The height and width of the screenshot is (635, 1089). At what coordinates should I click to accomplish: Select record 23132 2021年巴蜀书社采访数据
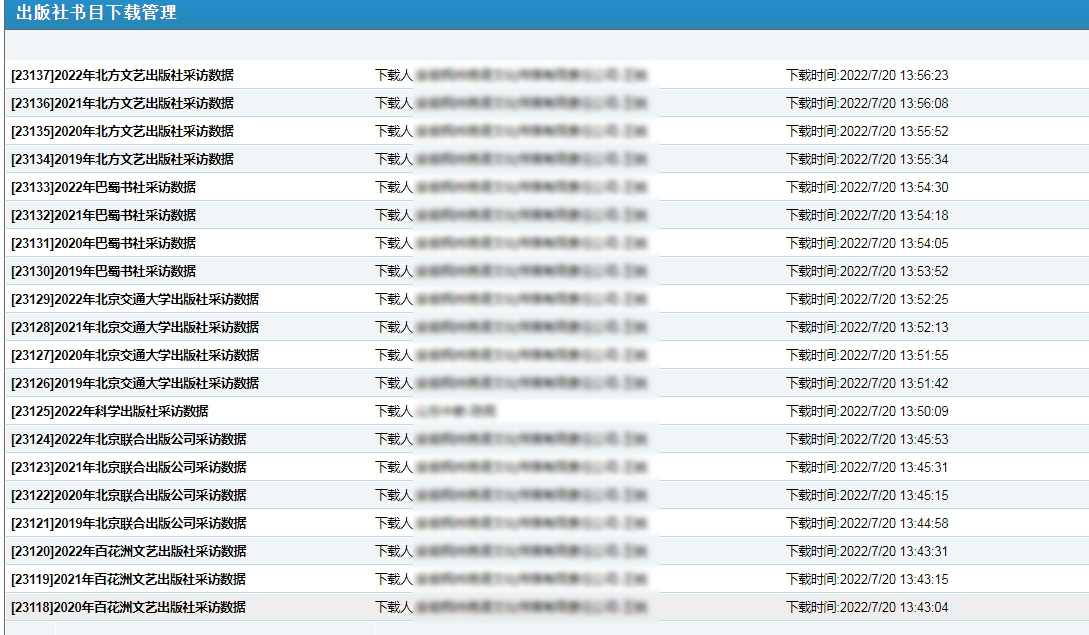[x=103, y=215]
